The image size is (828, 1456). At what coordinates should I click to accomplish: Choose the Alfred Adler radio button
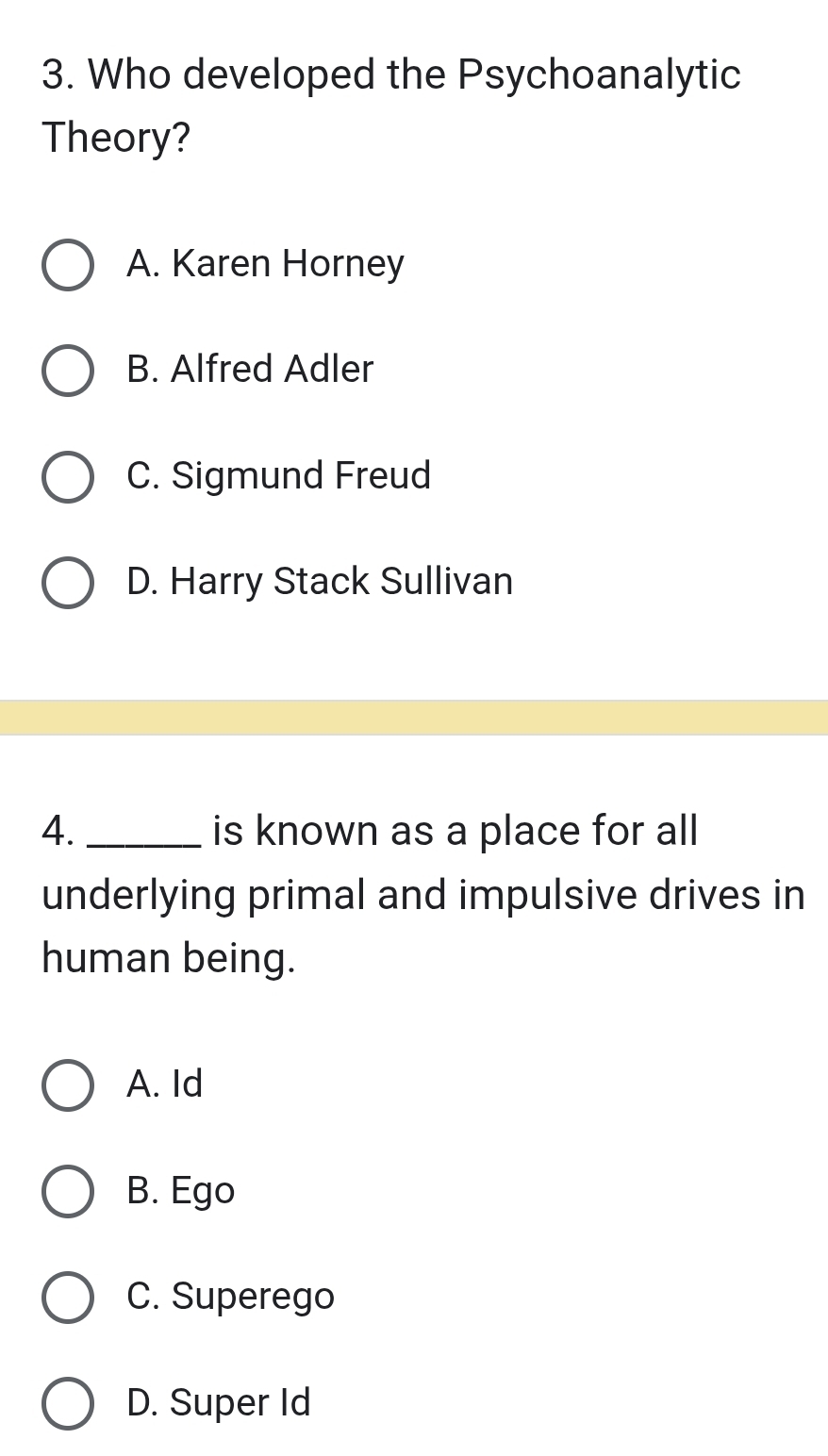68,371
